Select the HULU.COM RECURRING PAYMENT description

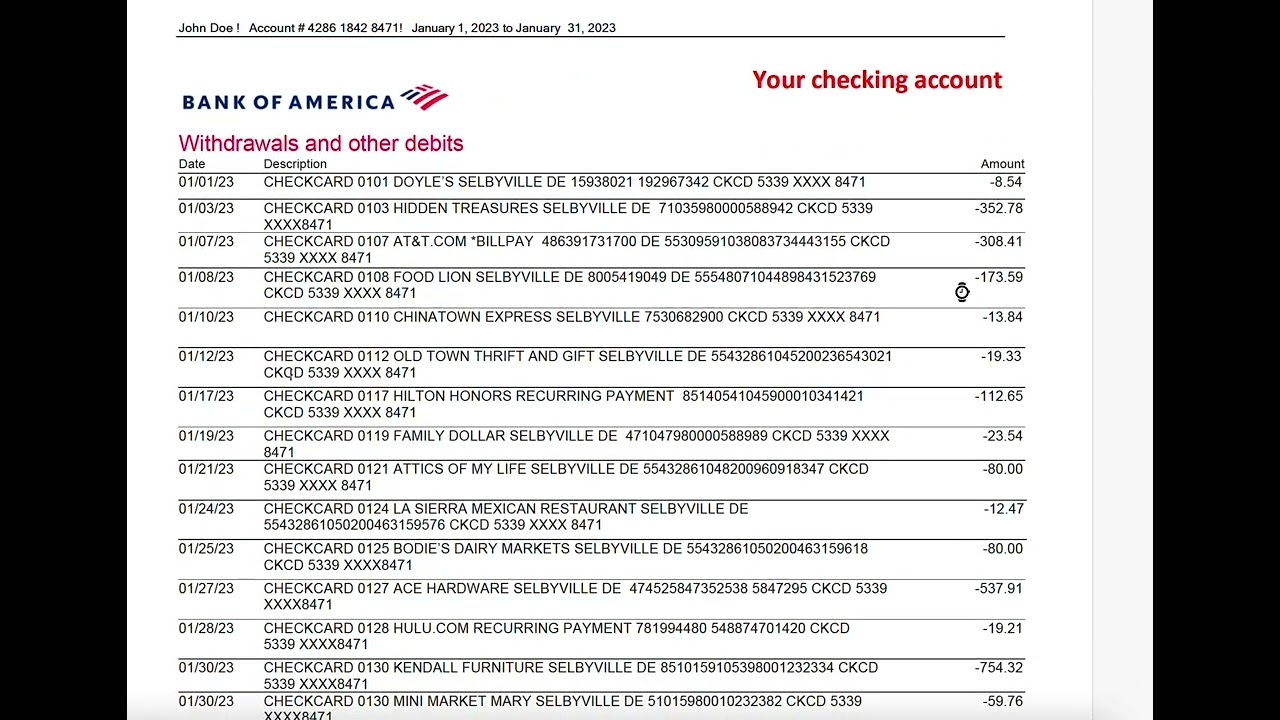(556, 636)
